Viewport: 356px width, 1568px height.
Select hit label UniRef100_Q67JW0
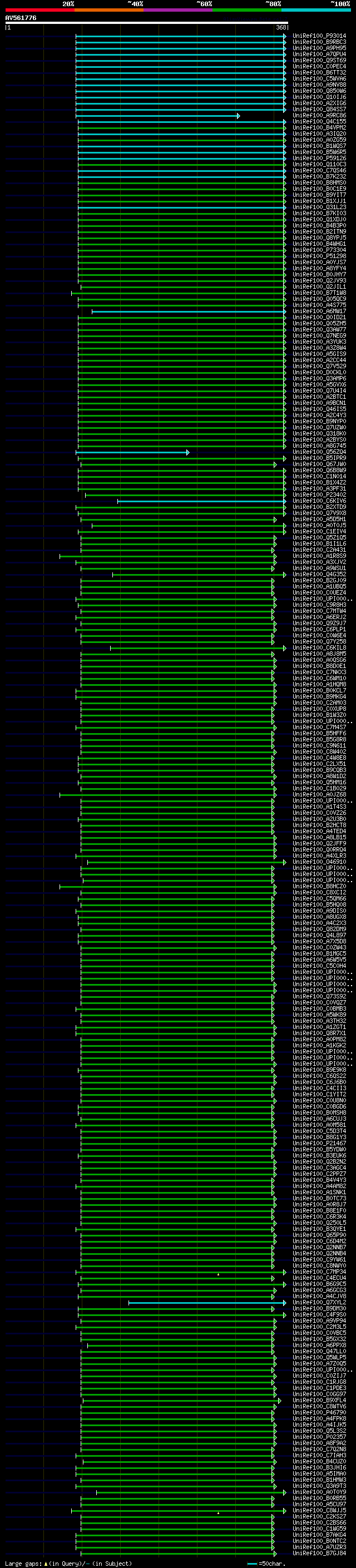319,464
